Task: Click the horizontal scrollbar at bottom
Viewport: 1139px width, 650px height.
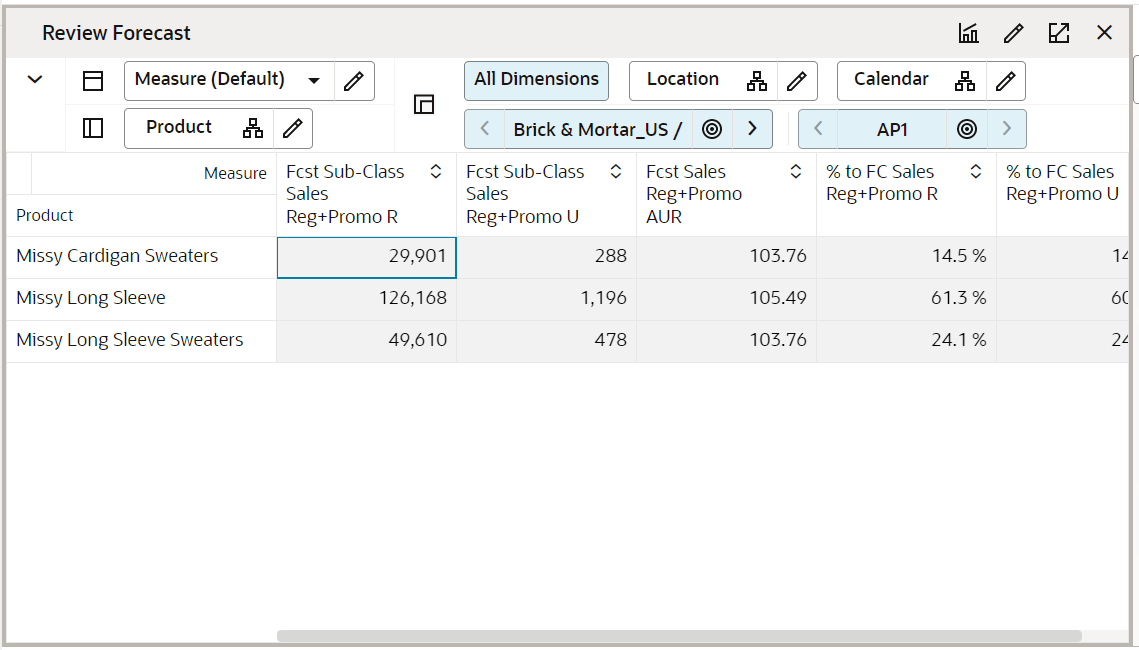Action: tap(679, 636)
